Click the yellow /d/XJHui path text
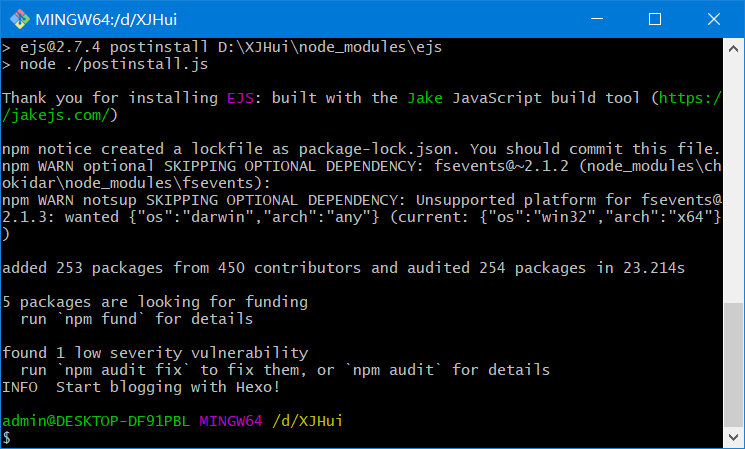 (x=307, y=420)
